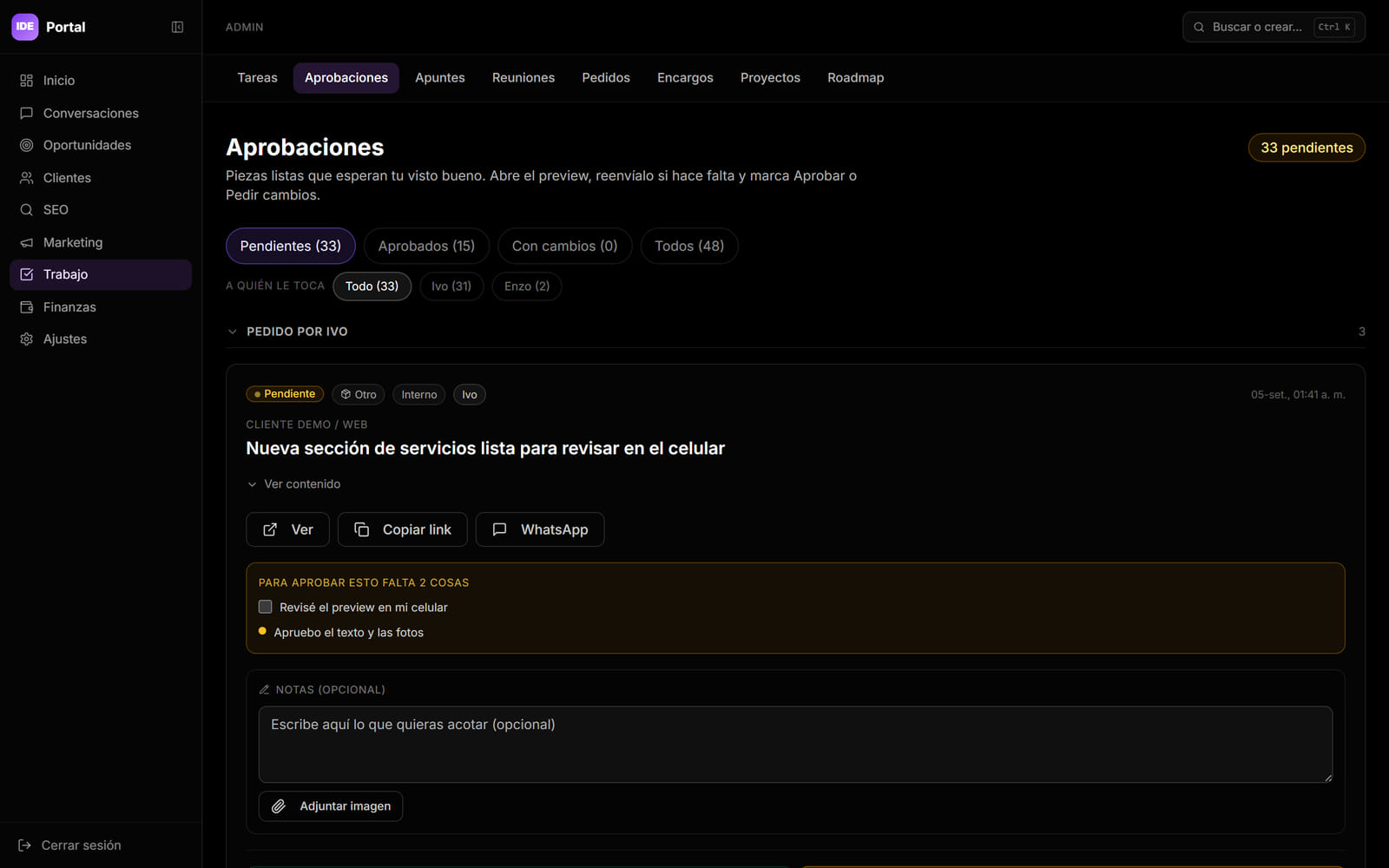Open Conversaciones chat icon in sidebar
The height and width of the screenshot is (868, 1389).
pyautogui.click(x=27, y=113)
